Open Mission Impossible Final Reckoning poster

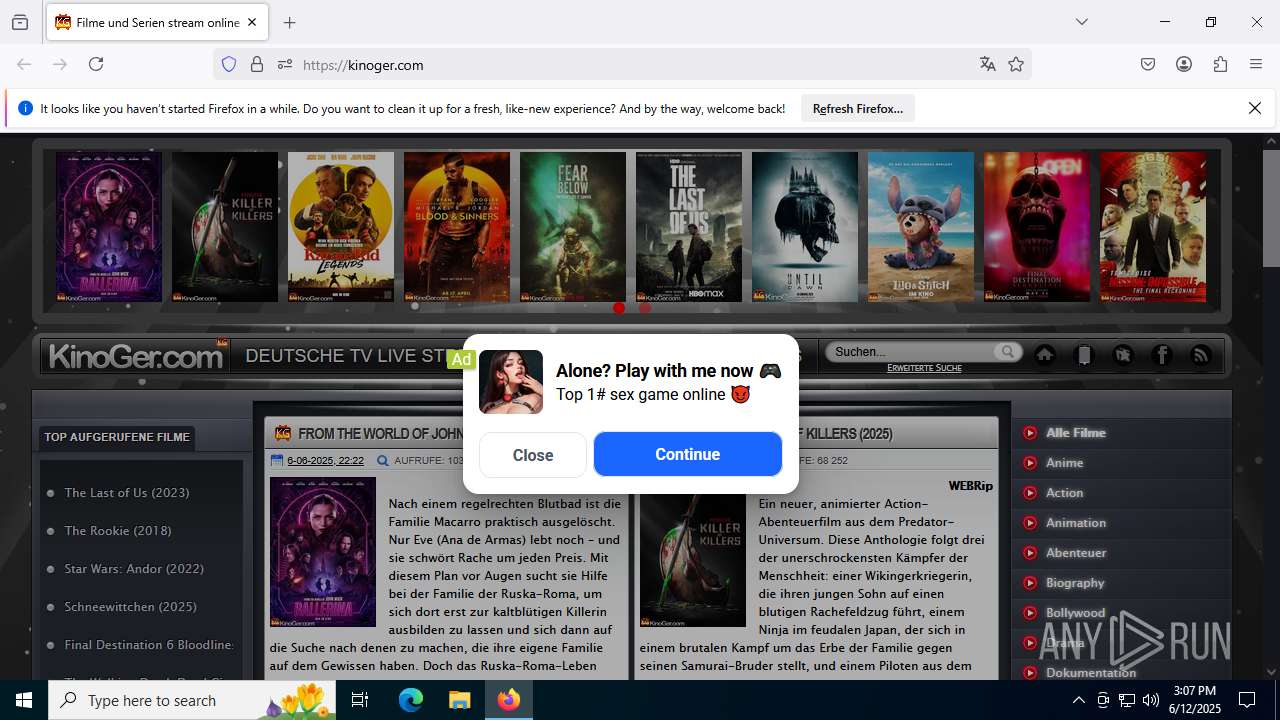1153,227
